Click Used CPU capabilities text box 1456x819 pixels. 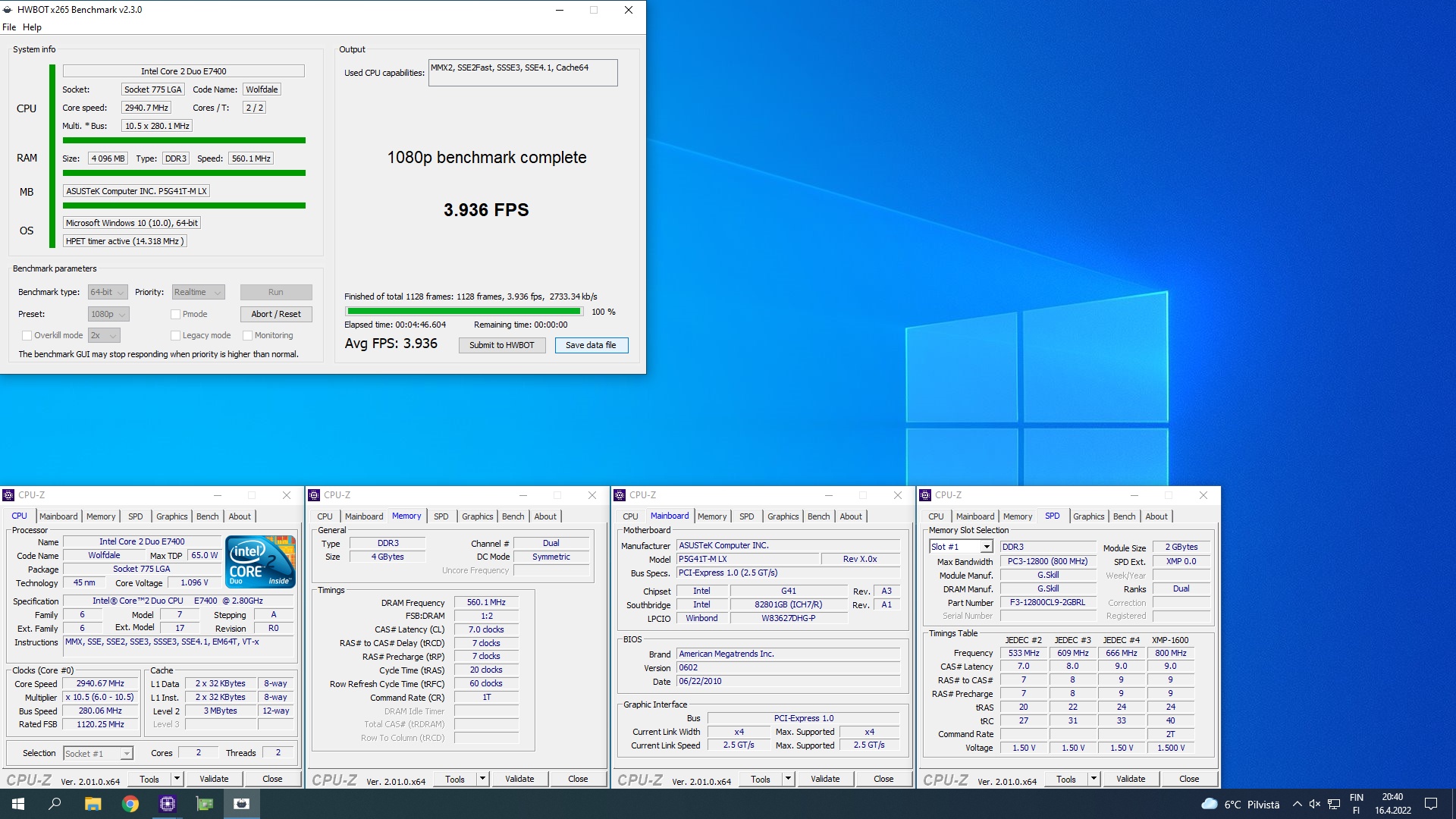(522, 73)
